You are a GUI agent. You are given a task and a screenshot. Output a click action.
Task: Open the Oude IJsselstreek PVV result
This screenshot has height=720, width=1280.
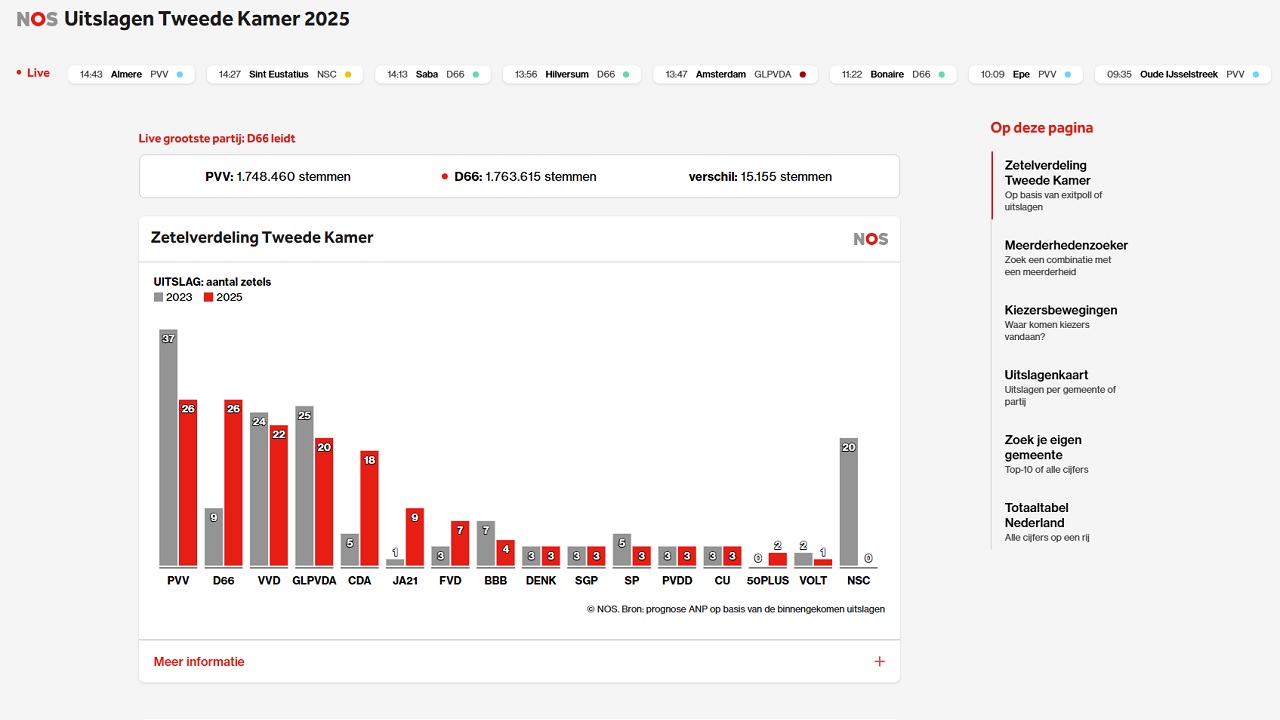coord(1176,74)
